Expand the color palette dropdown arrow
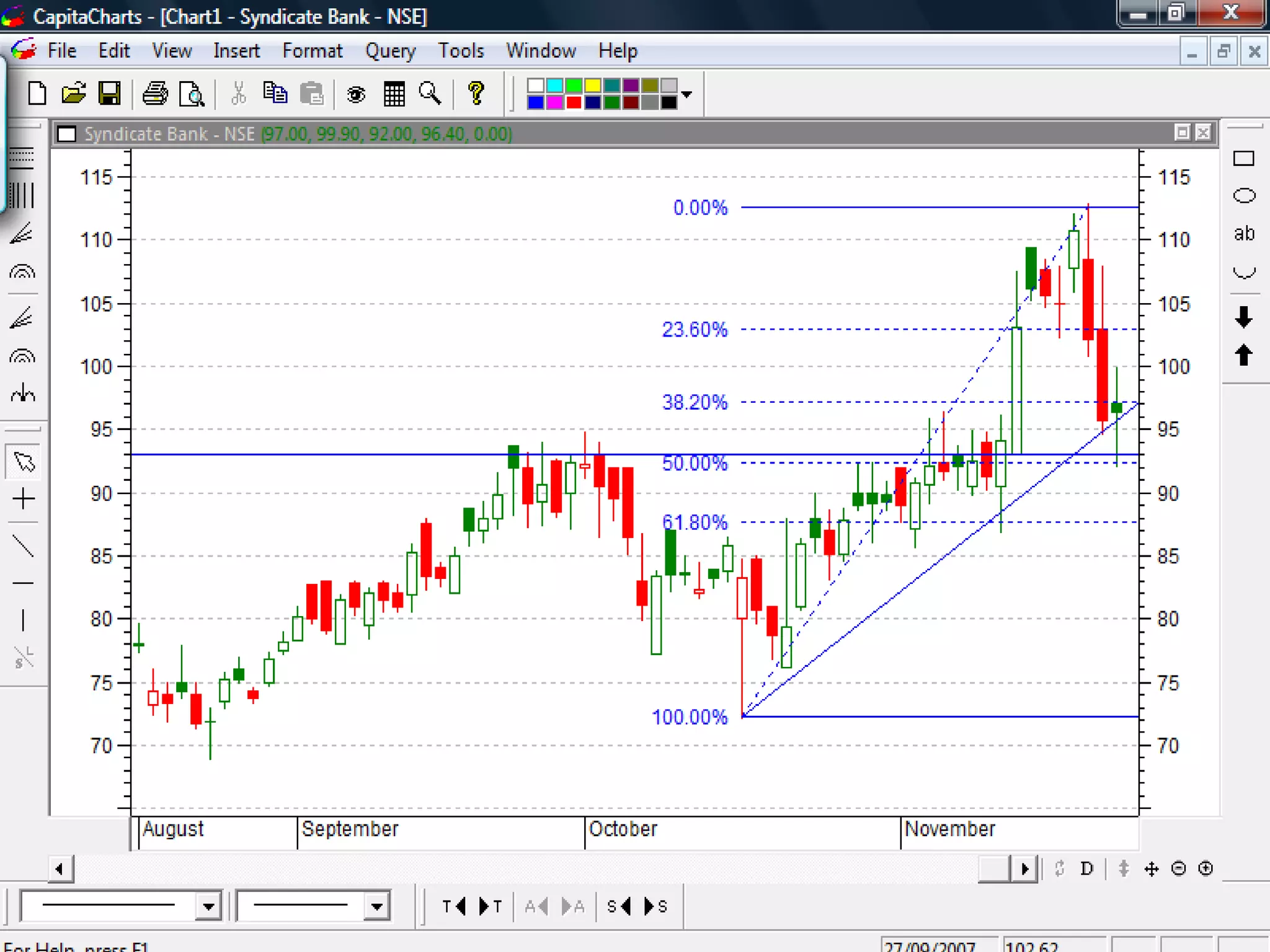Image resolution: width=1270 pixels, height=952 pixels. (686, 94)
